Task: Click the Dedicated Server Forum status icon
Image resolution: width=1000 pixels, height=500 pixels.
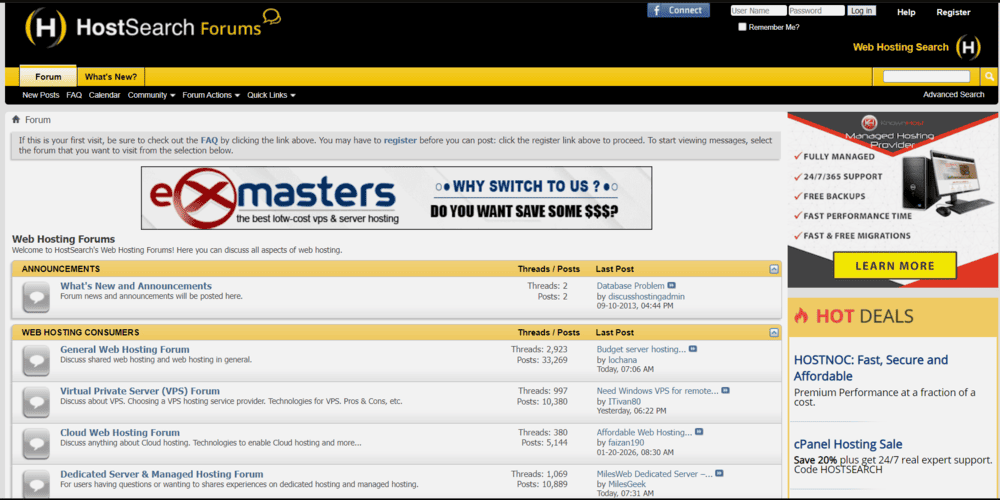Action: pyautogui.click(x=36, y=485)
